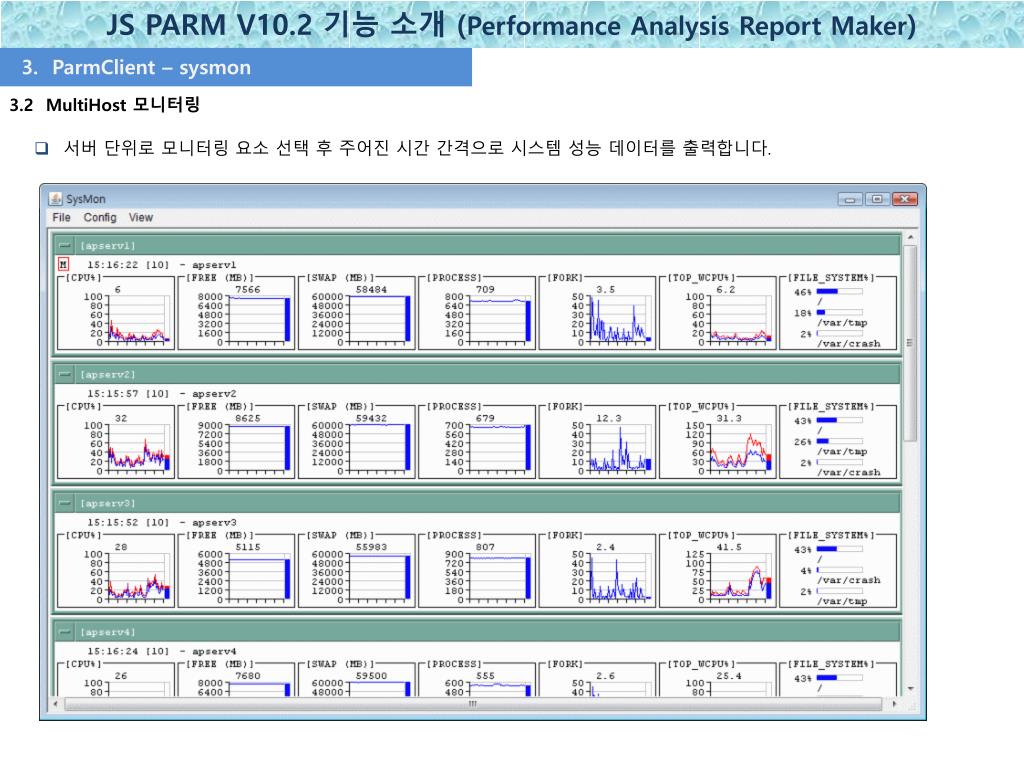Click the vertical scrollbar up arrow
This screenshot has width=1024, height=768.
tap(910, 237)
